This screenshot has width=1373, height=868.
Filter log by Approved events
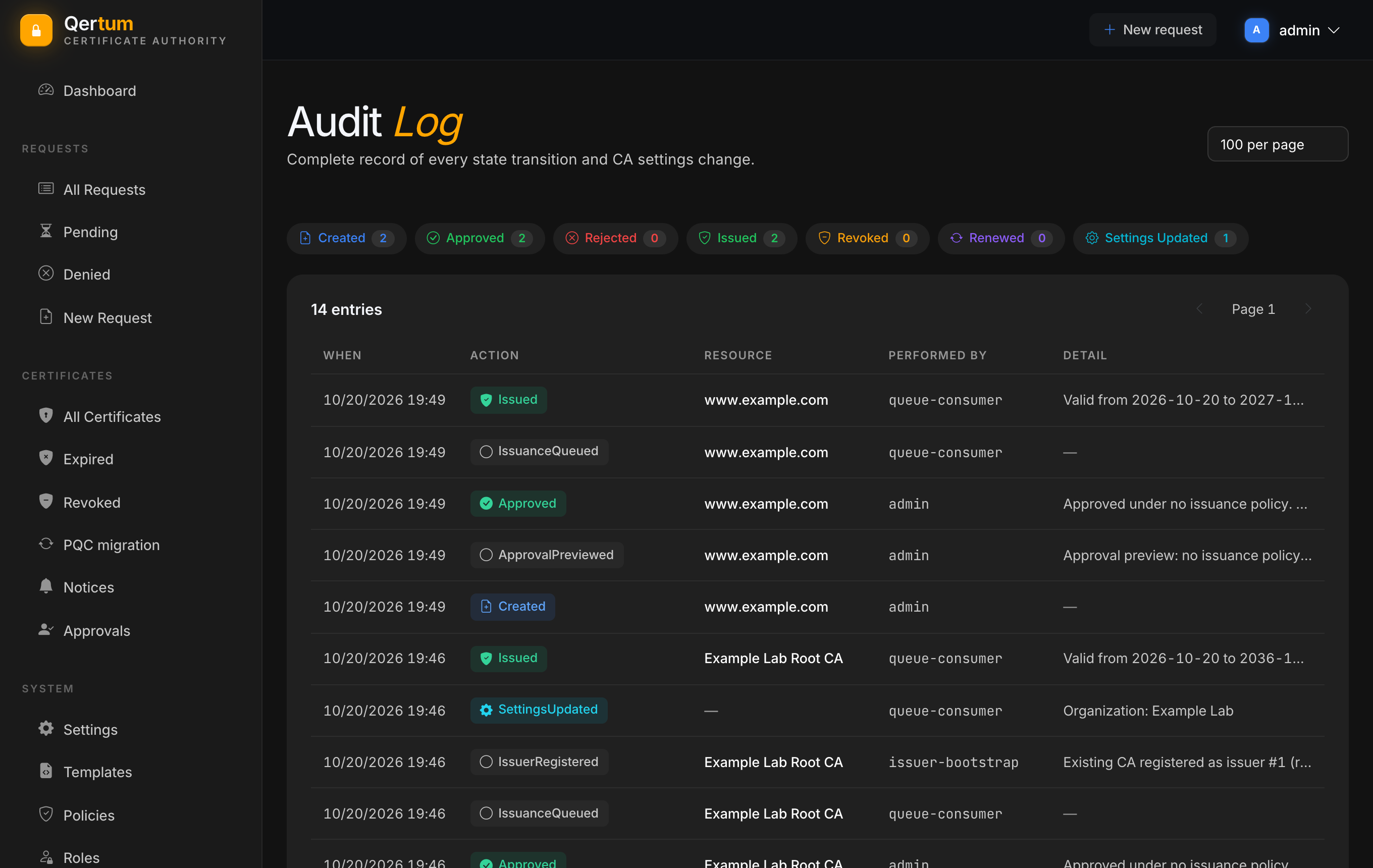pyautogui.click(x=480, y=238)
